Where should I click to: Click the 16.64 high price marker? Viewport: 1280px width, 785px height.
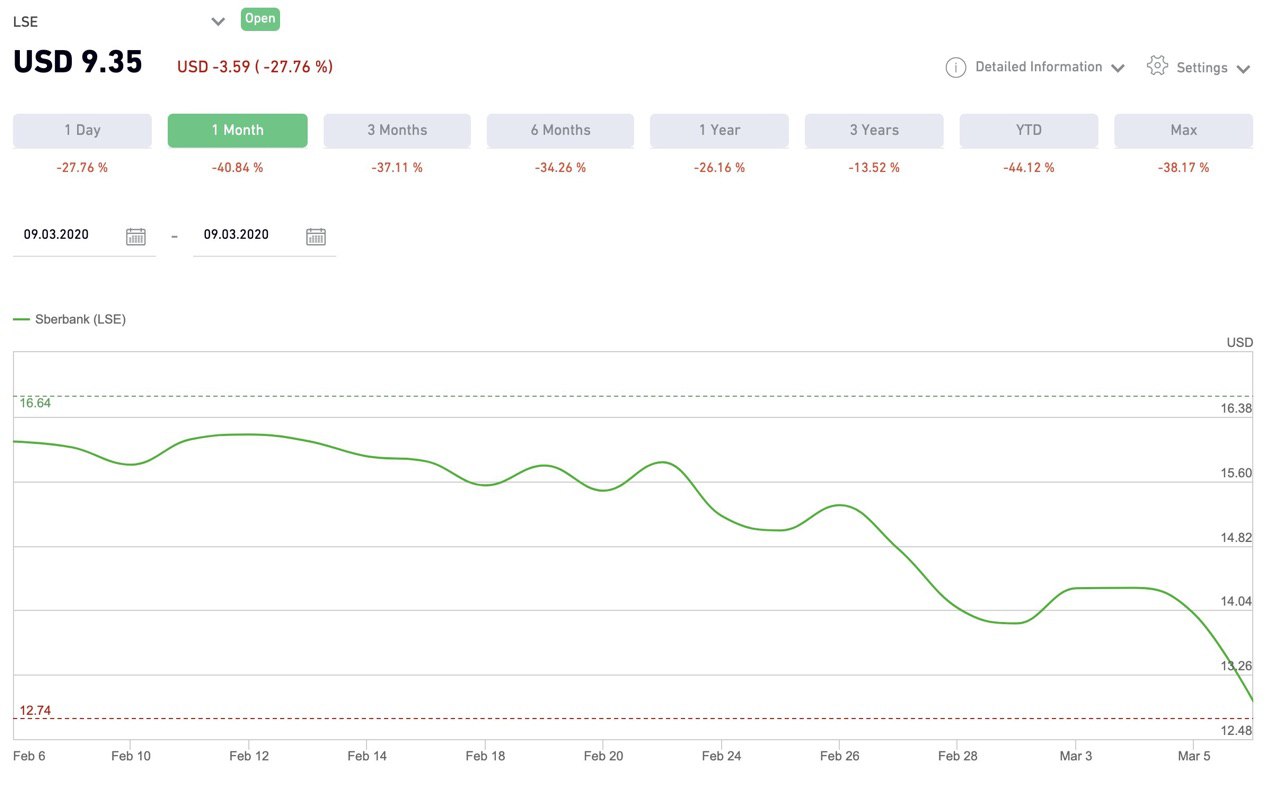(35, 403)
